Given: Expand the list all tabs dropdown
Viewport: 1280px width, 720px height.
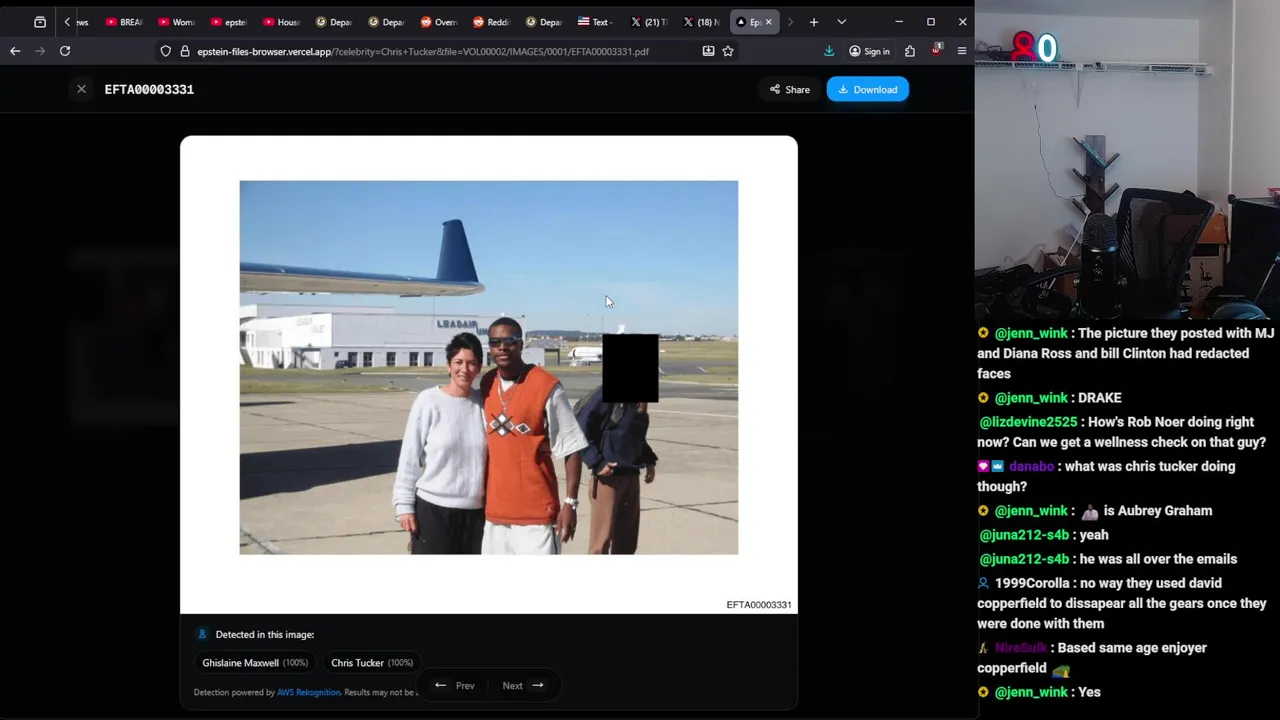Looking at the screenshot, I should [841, 22].
